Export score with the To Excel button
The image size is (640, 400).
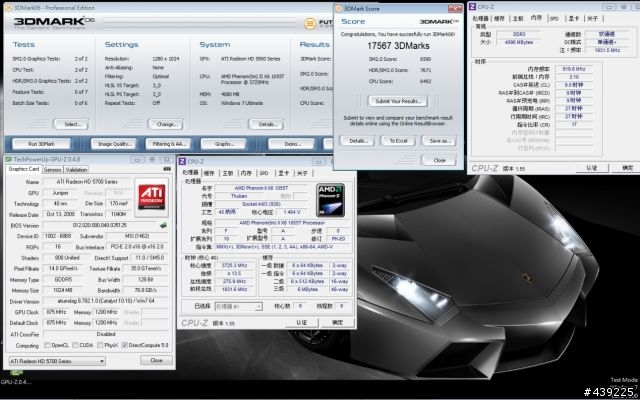398,141
